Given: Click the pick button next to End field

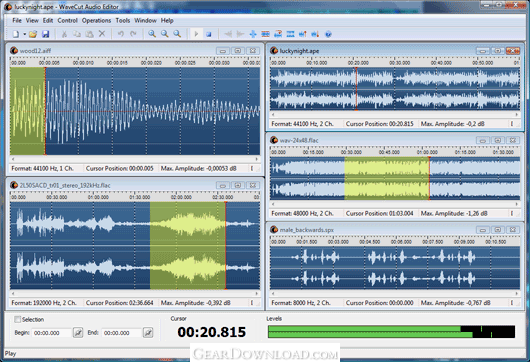Looking at the screenshot, I should [148, 333].
